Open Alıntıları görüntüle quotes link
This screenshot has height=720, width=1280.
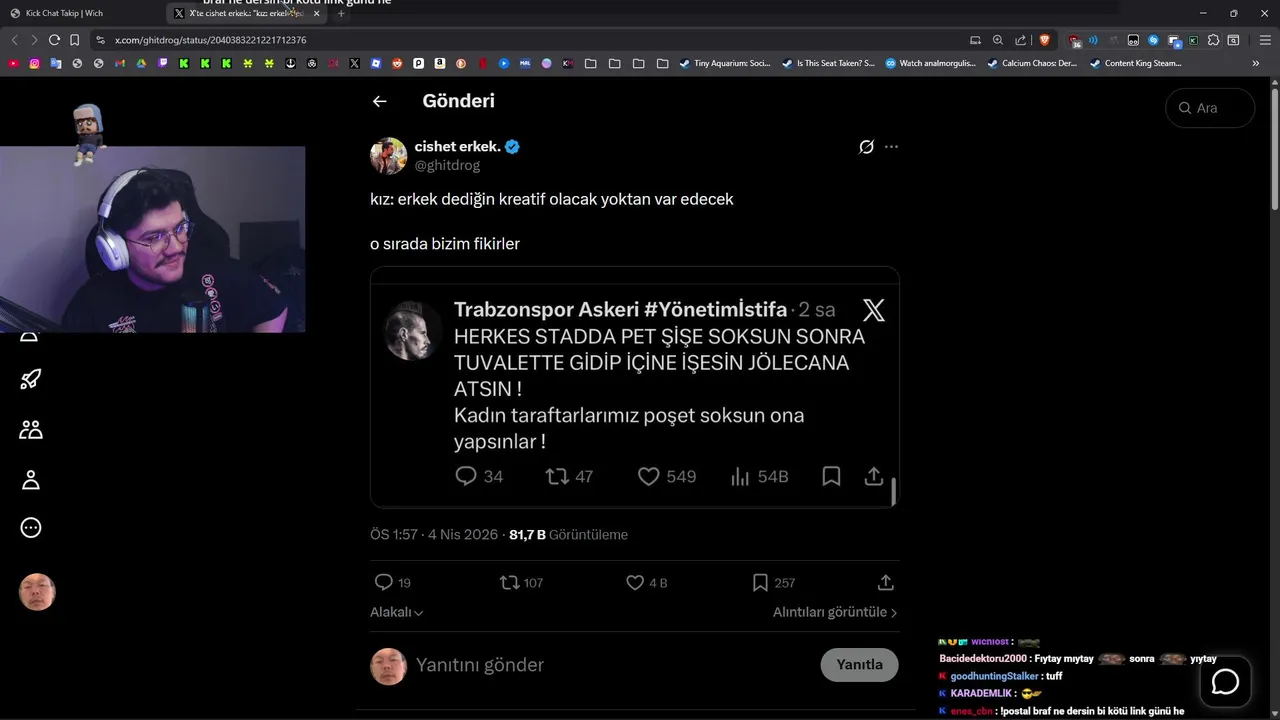[x=835, y=612]
